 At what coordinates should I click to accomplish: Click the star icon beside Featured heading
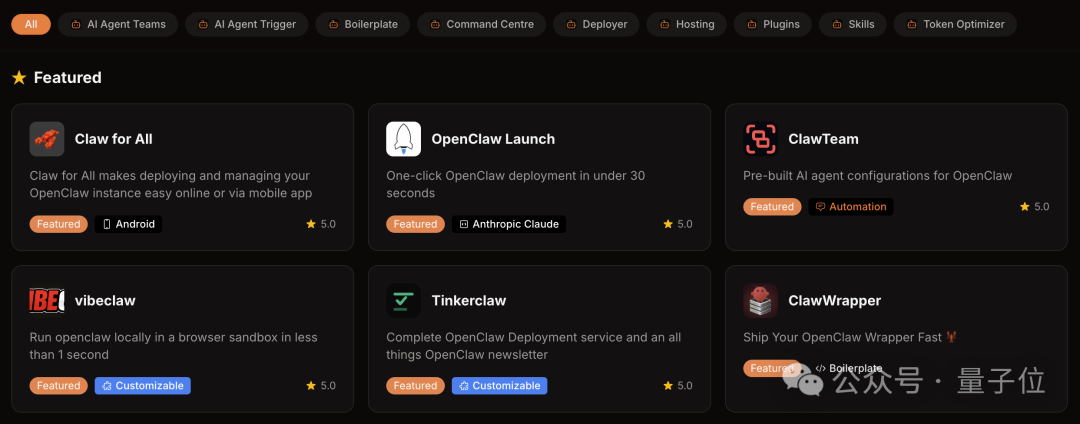(19, 78)
